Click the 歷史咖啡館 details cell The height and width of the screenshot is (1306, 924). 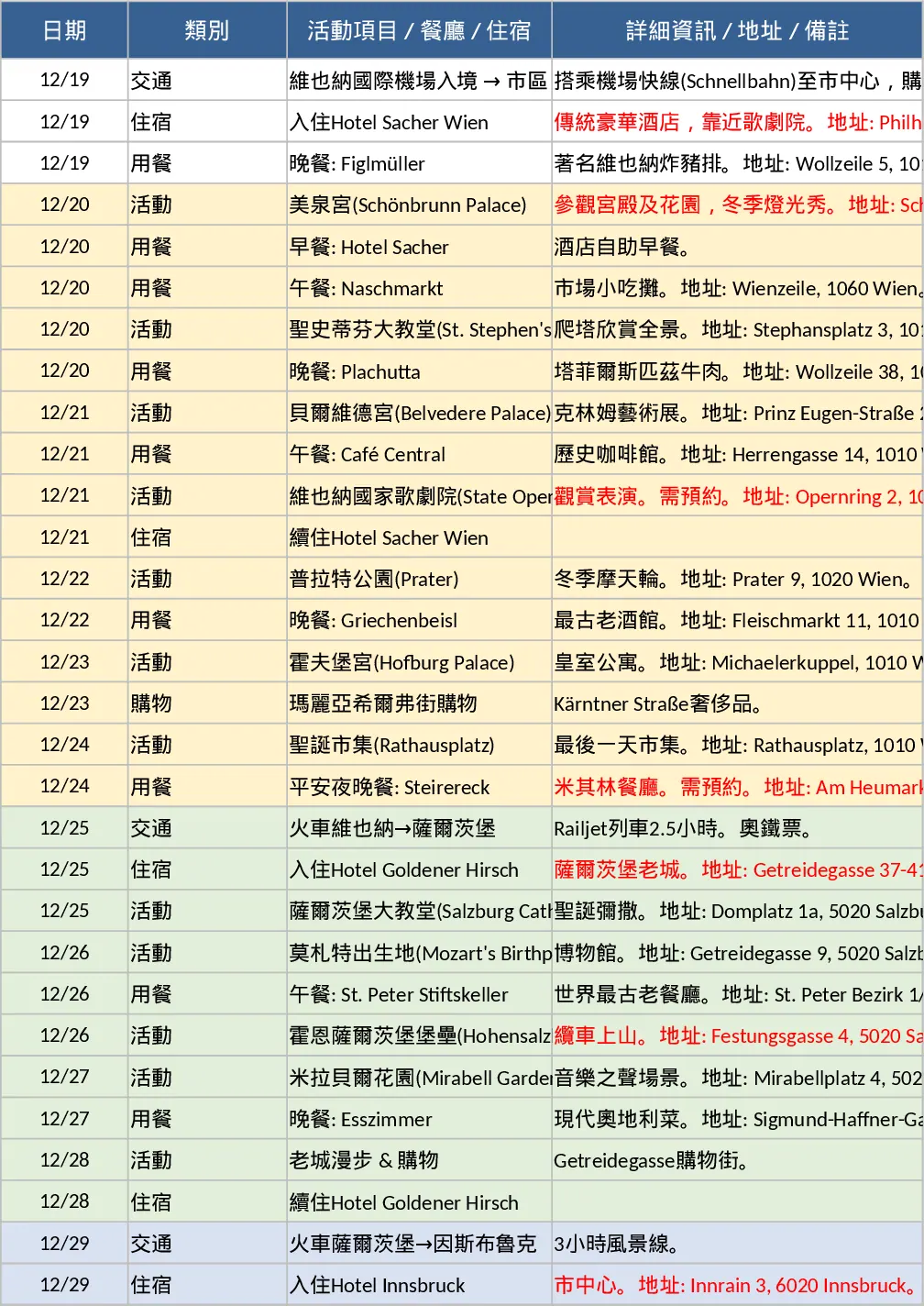point(738,454)
